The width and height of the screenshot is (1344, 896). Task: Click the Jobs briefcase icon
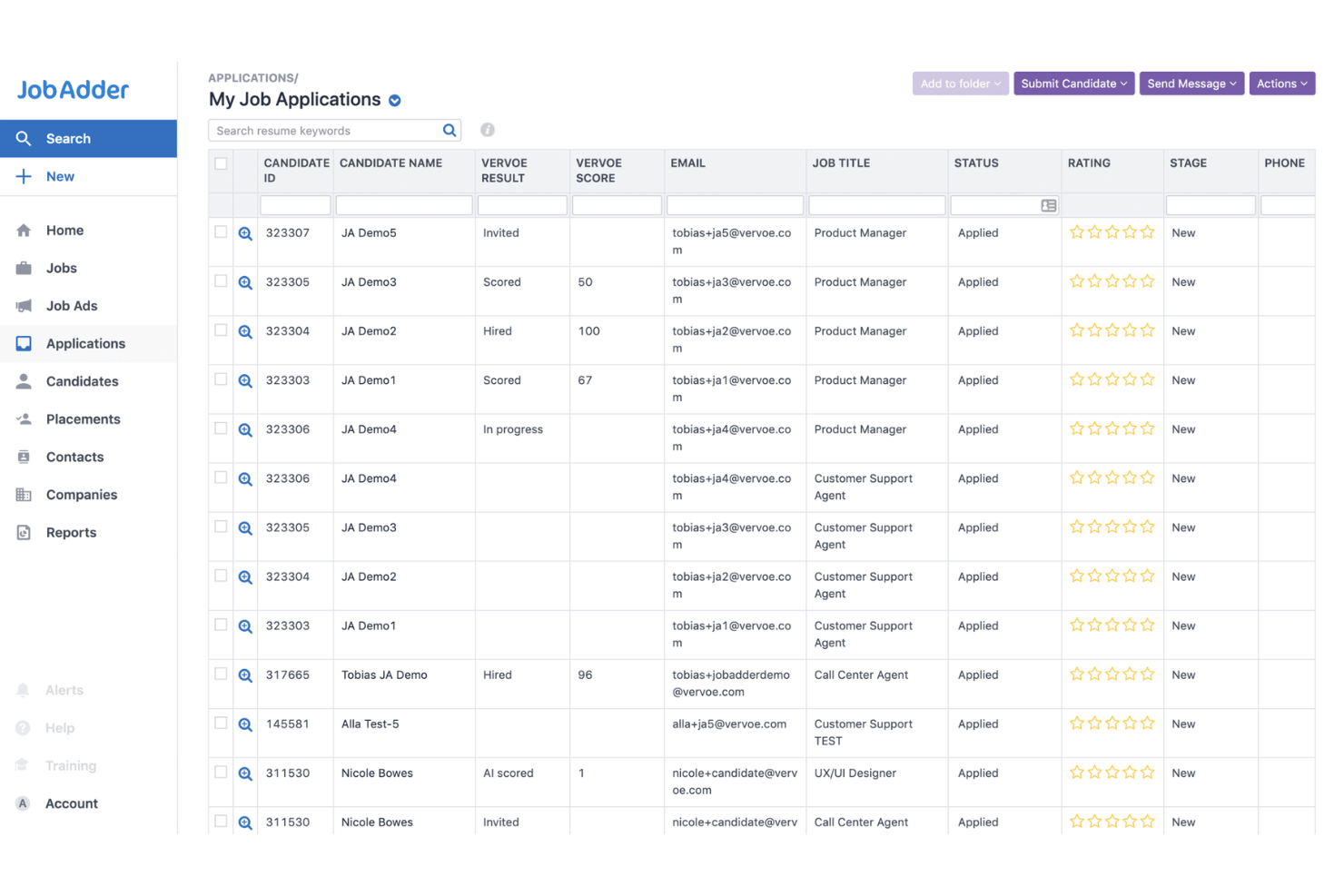click(24, 268)
